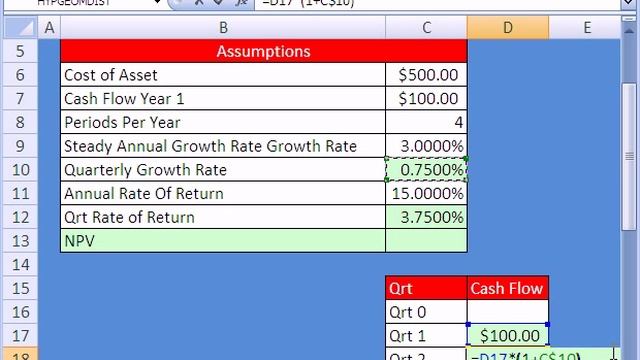Click the red Assumptions header cell
Screen dimensions: 640x360
tap(264, 51)
